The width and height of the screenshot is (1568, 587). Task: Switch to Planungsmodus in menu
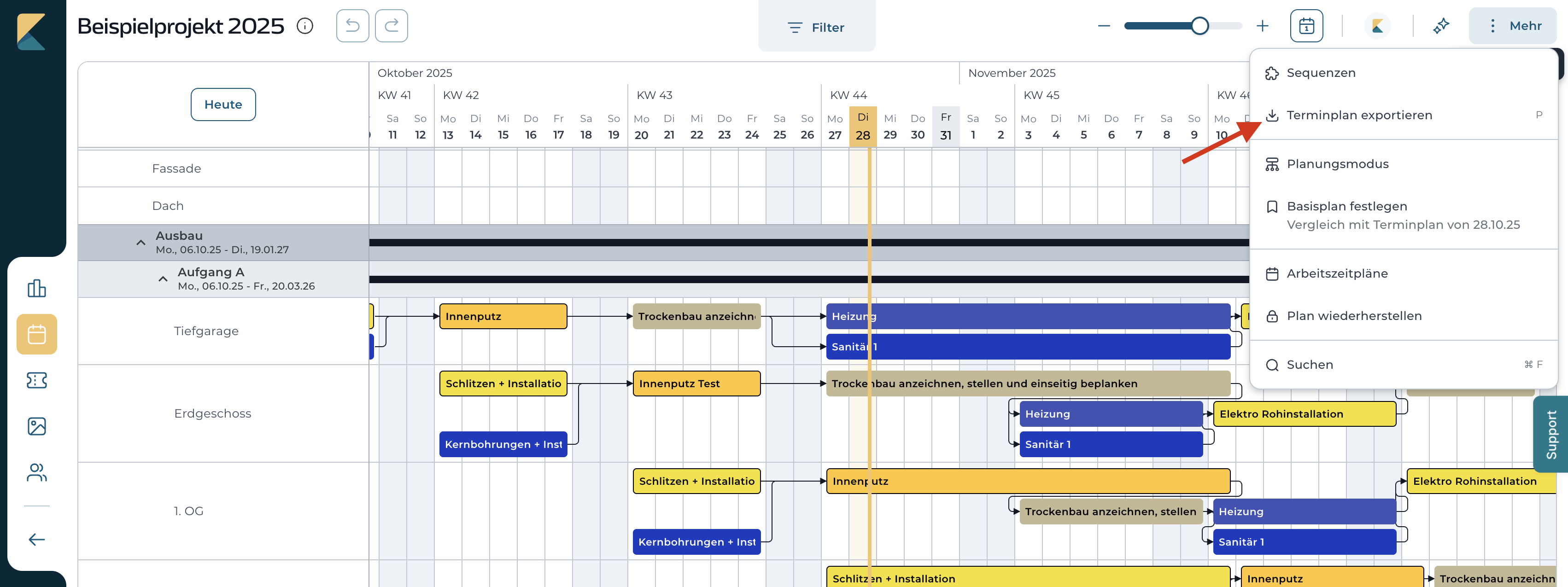tap(1403, 164)
